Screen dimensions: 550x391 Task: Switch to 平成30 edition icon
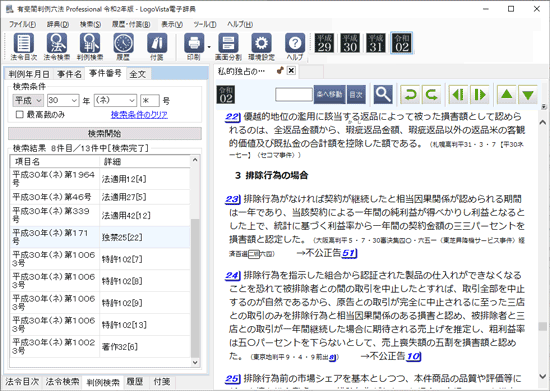(350, 43)
